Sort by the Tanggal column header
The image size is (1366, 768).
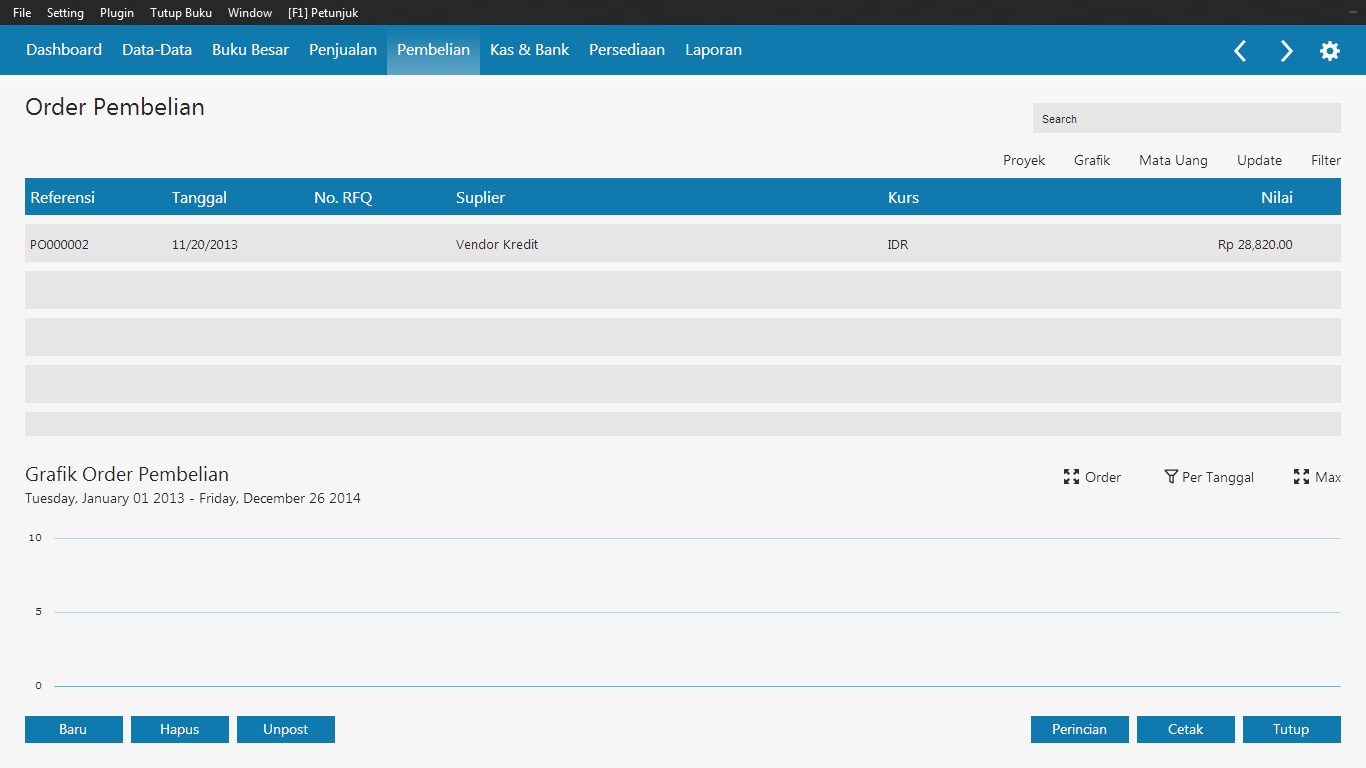199,198
